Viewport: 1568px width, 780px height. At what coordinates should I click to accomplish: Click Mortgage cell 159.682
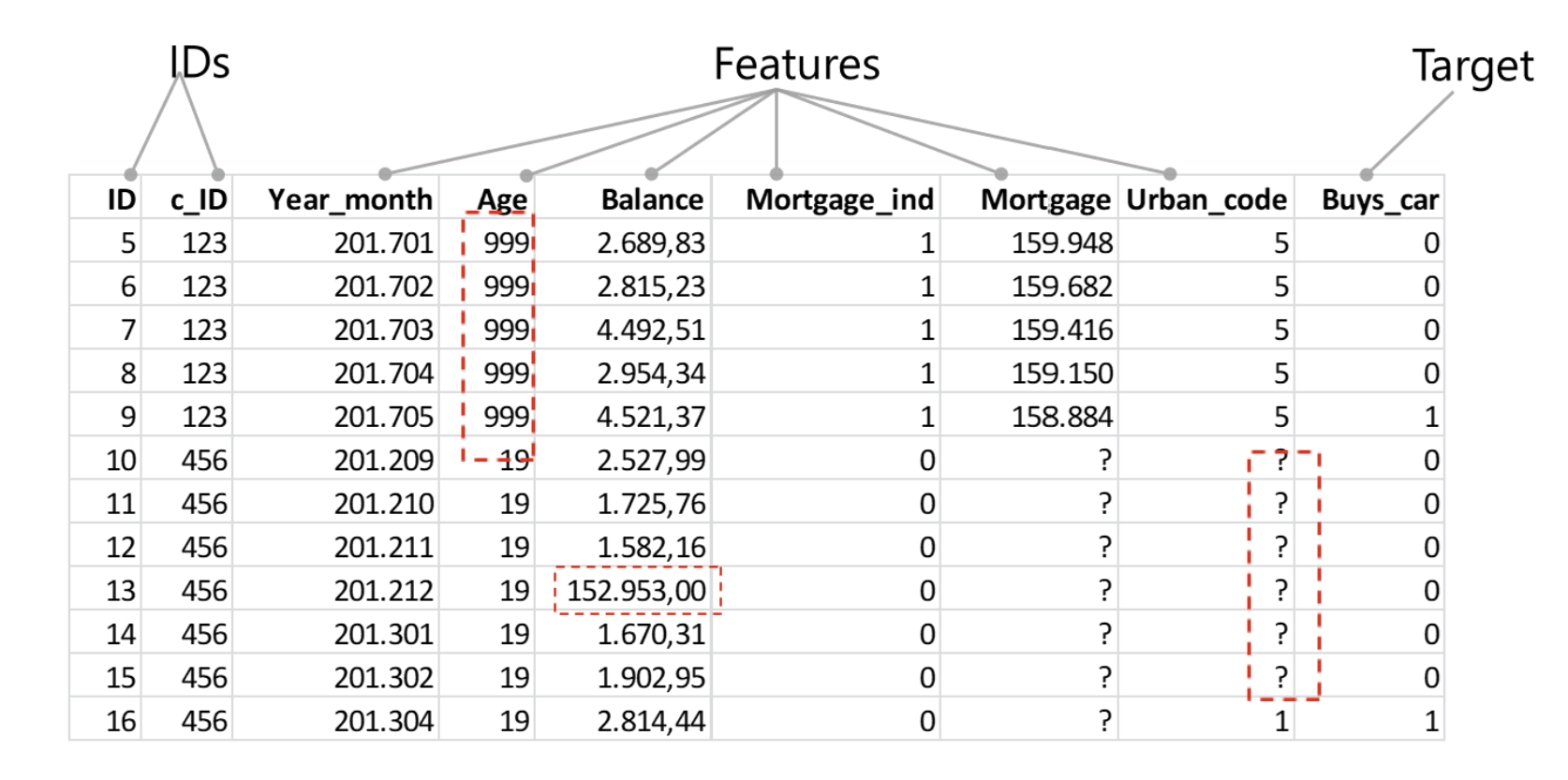pyautogui.click(x=1062, y=287)
